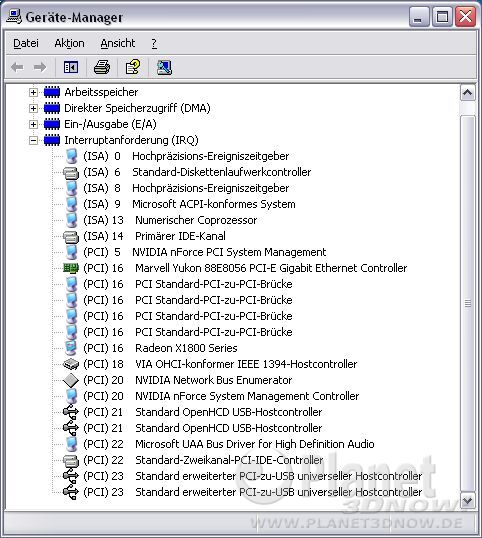Viewport: 482px width, 538px height.
Task: Click the Print toolbar icon
Action: [102, 67]
